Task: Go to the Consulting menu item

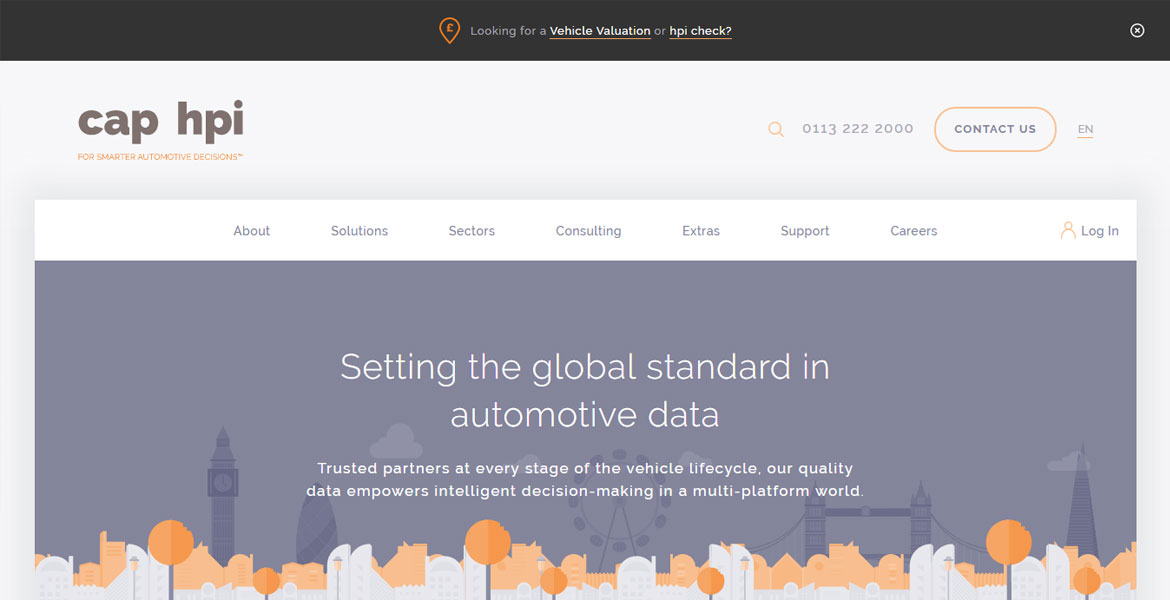Action: point(588,231)
